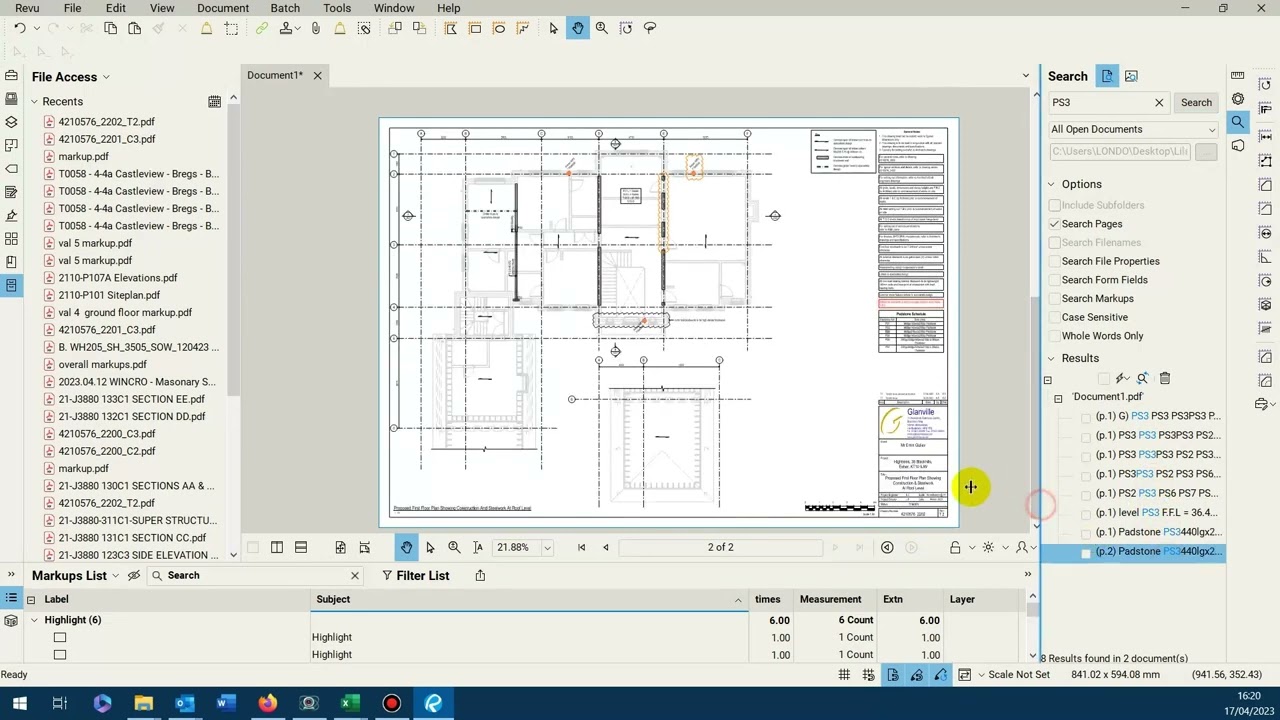This screenshot has width=1280, height=720.
Task: Open the Windows Start menu
Action: coord(19,704)
